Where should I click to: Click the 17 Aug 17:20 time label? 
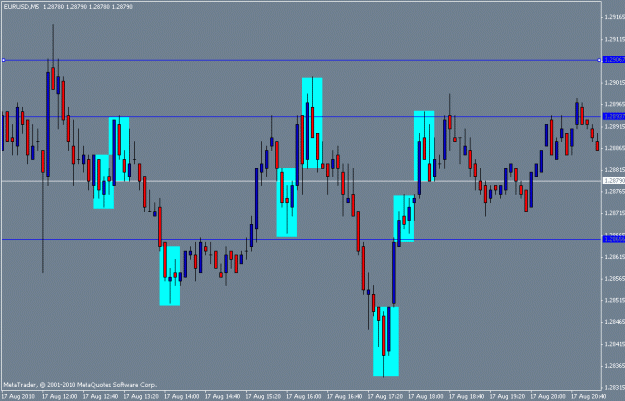click(385, 397)
